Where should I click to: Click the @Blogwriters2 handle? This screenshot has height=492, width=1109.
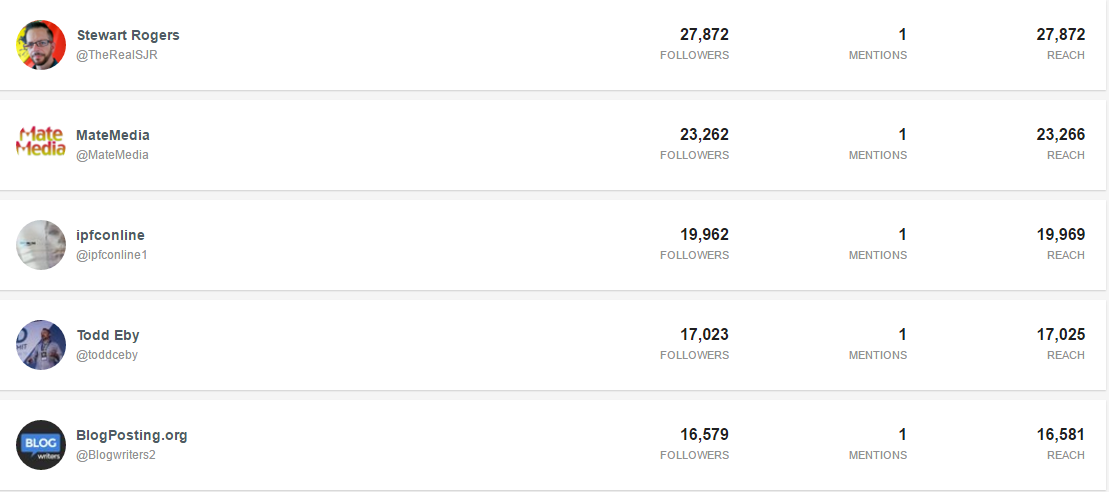click(116, 455)
